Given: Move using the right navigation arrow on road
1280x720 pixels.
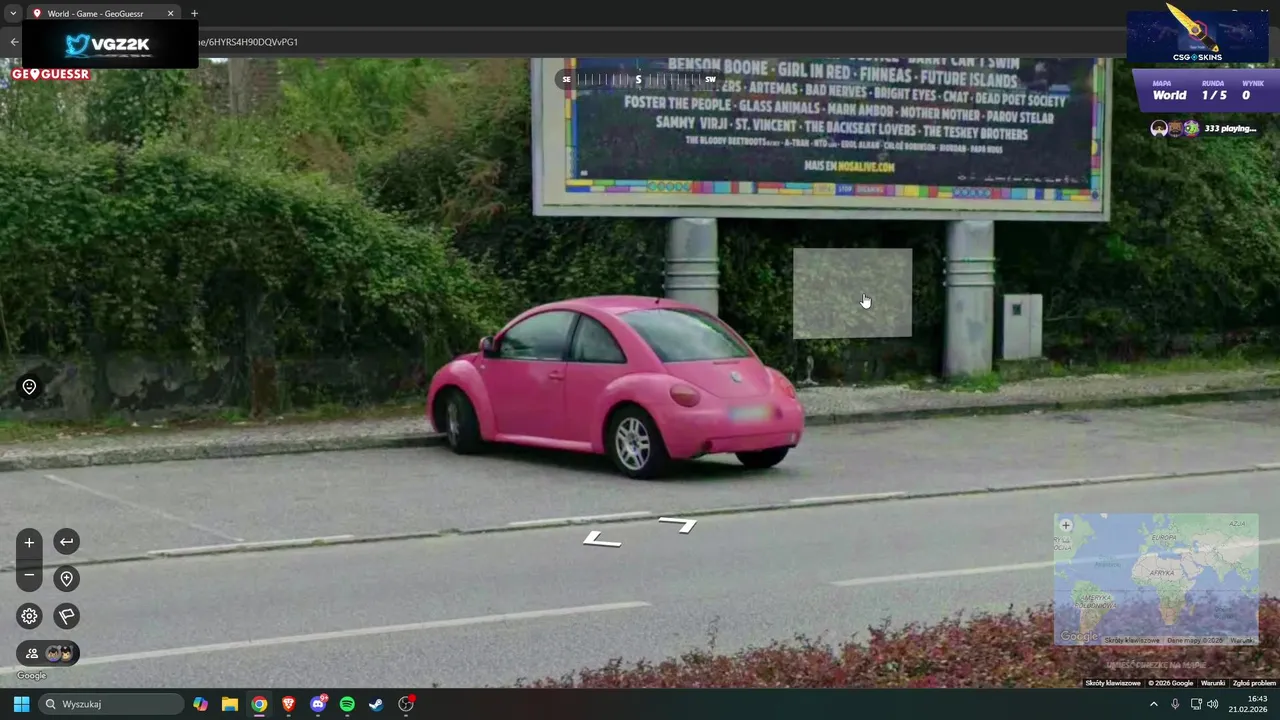Looking at the screenshot, I should (678, 524).
